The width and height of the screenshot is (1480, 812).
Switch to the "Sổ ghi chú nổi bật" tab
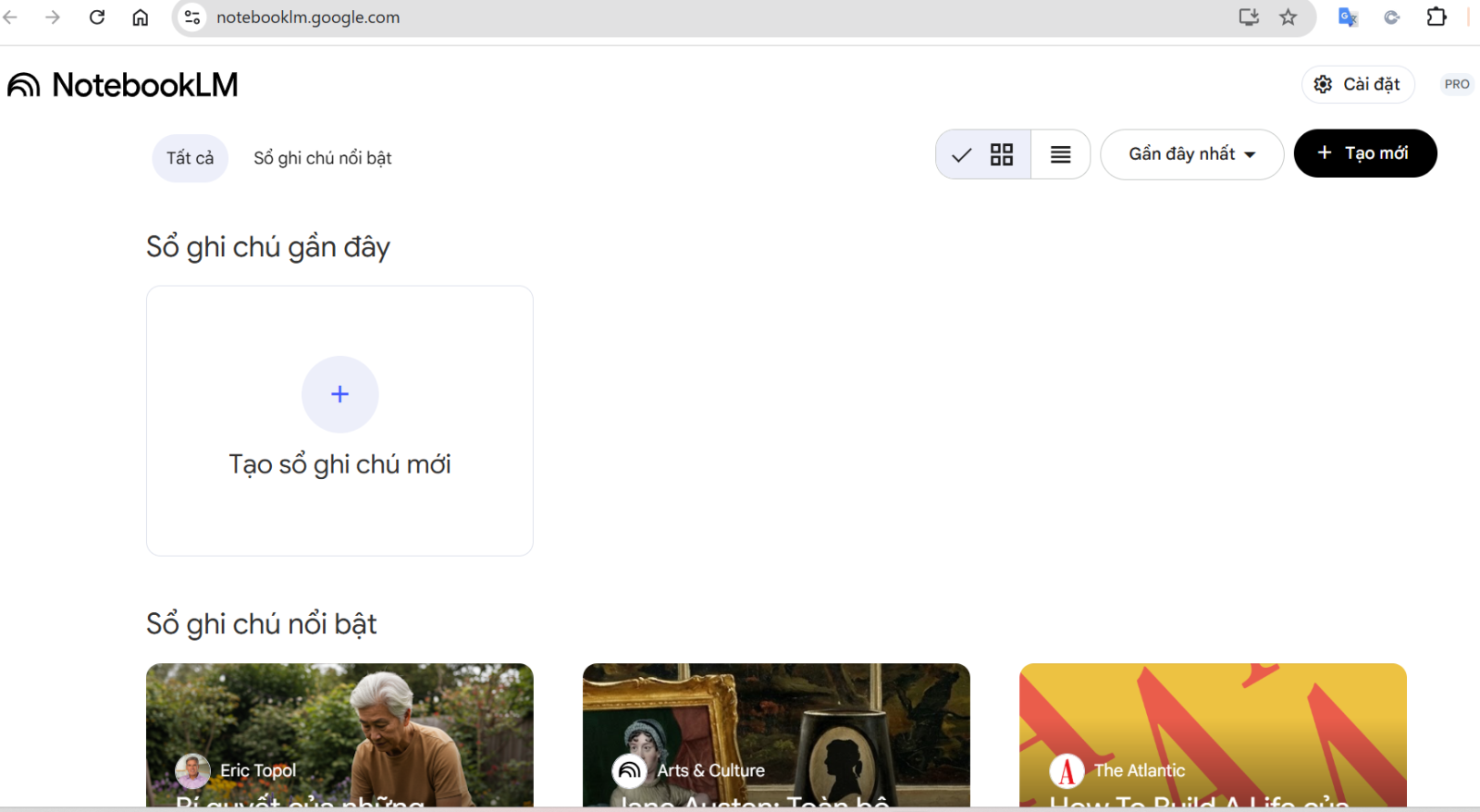(x=322, y=158)
